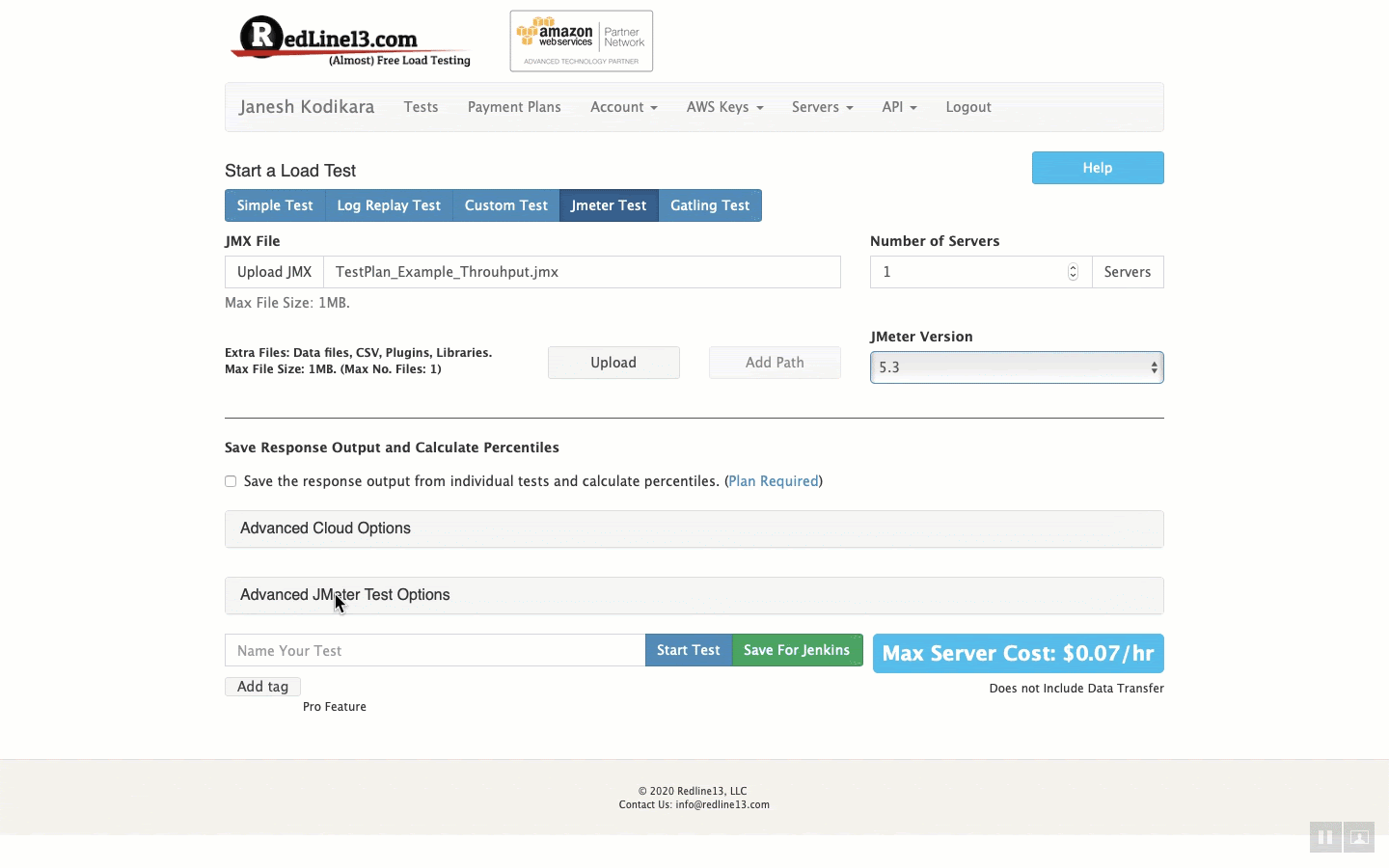The height and width of the screenshot is (868, 1389).
Task: Click the Add tag button
Action: 262,687
